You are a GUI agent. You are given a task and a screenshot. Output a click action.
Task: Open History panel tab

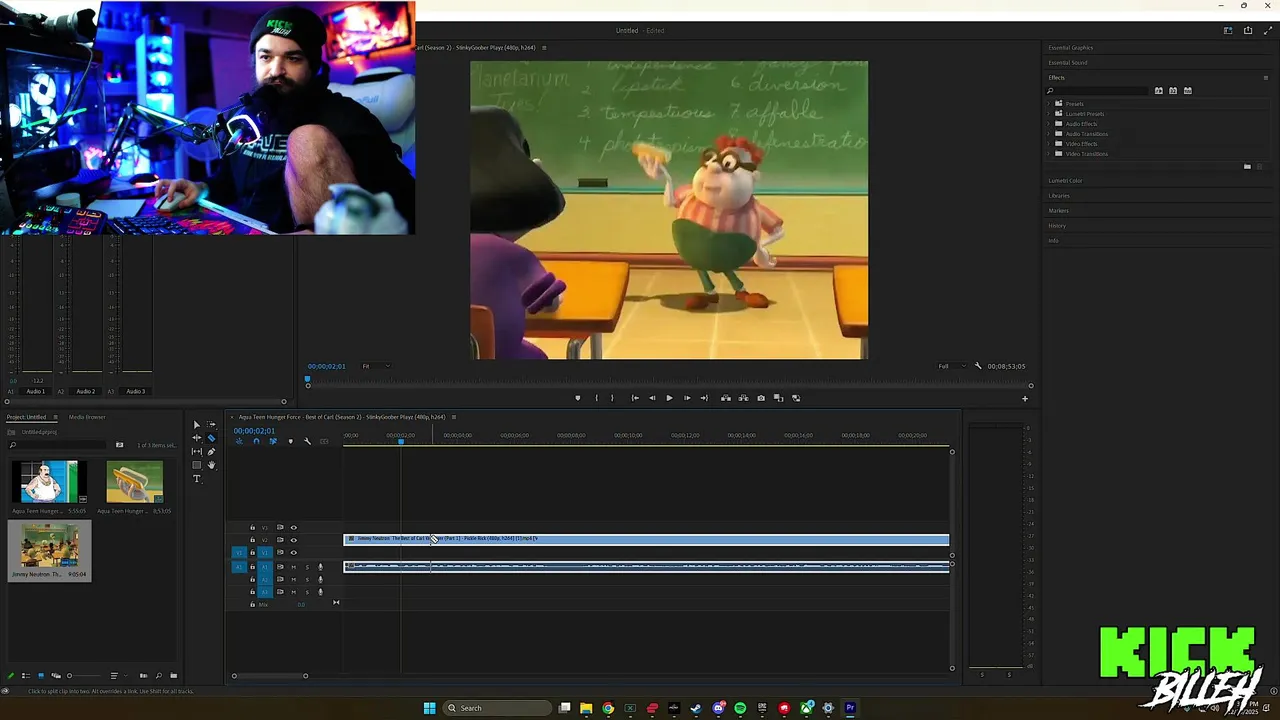click(1057, 226)
